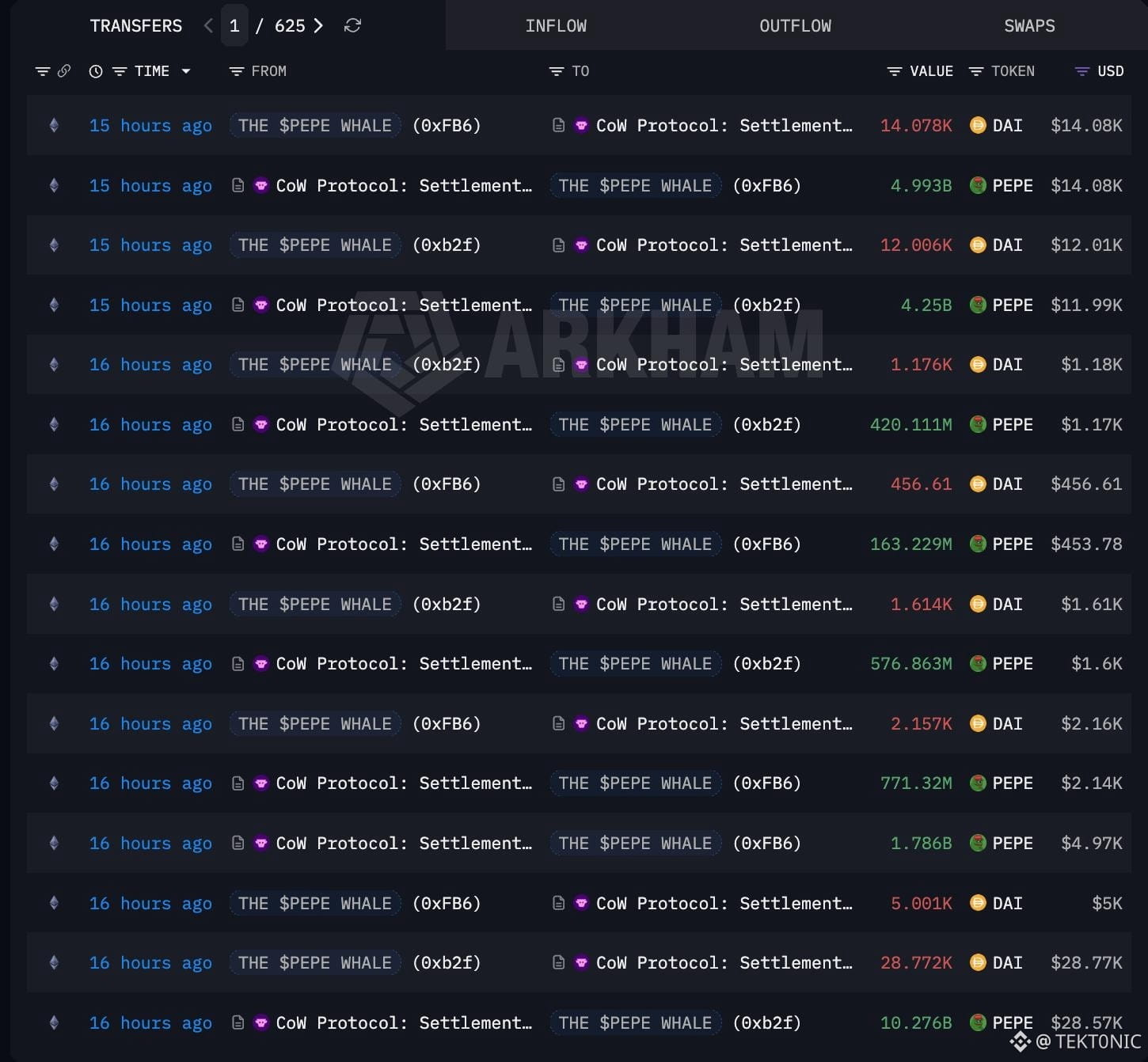Click the Ethereum icon in the 14.078K DAI row
1148x1062 pixels.
pos(54,125)
